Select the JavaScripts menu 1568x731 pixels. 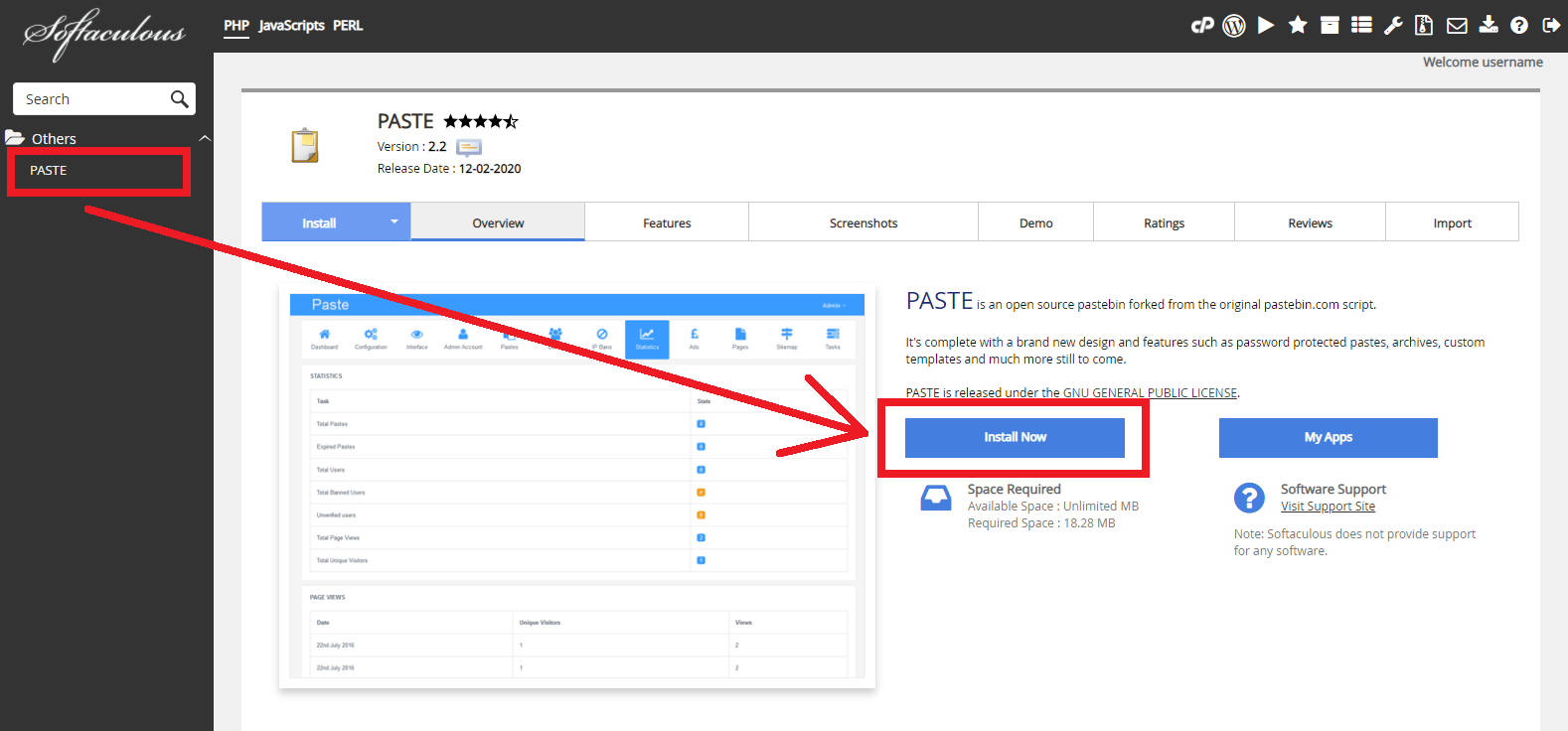[292, 26]
